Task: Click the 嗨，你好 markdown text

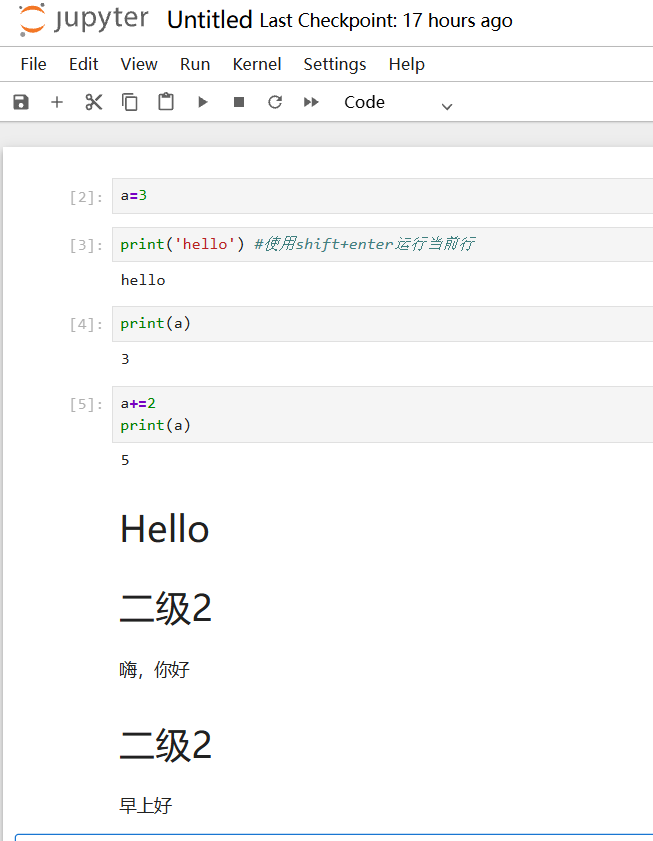Action: click(x=155, y=670)
